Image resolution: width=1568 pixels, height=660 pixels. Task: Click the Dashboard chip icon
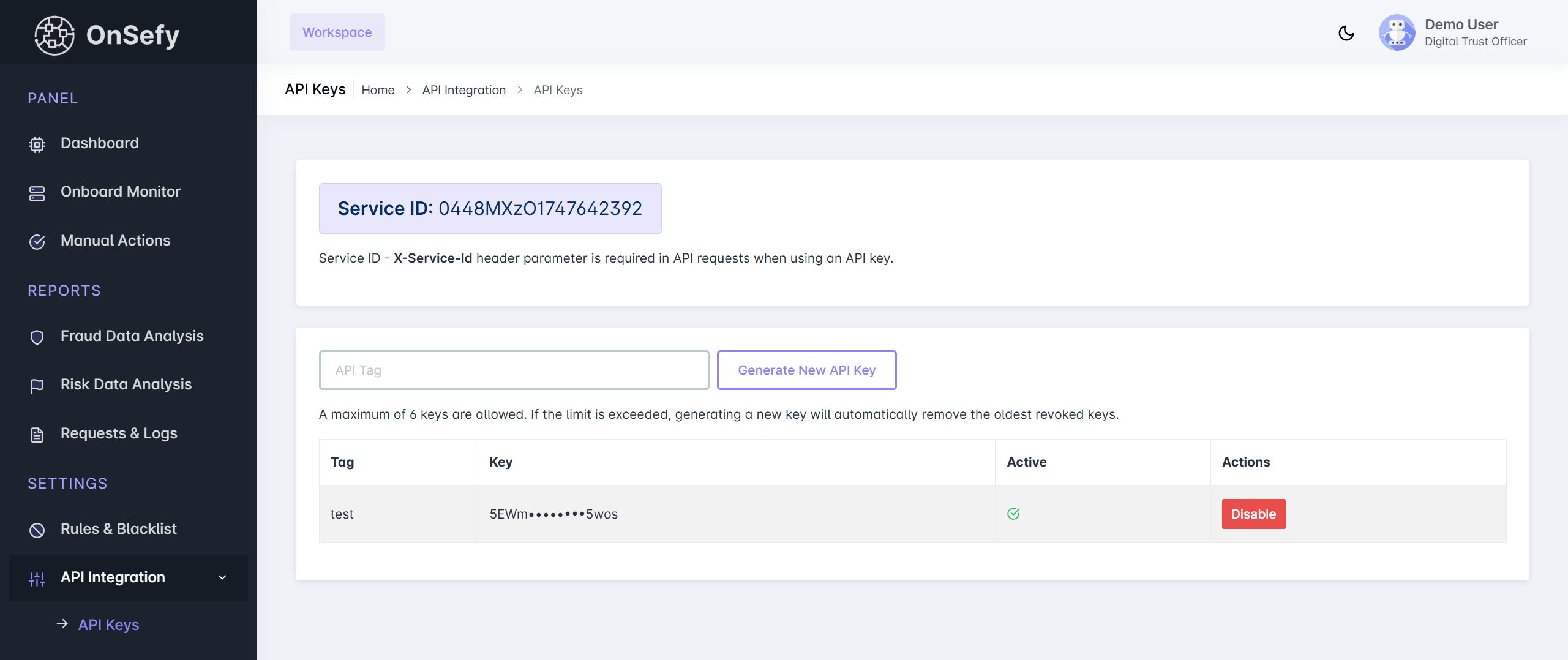pos(37,144)
